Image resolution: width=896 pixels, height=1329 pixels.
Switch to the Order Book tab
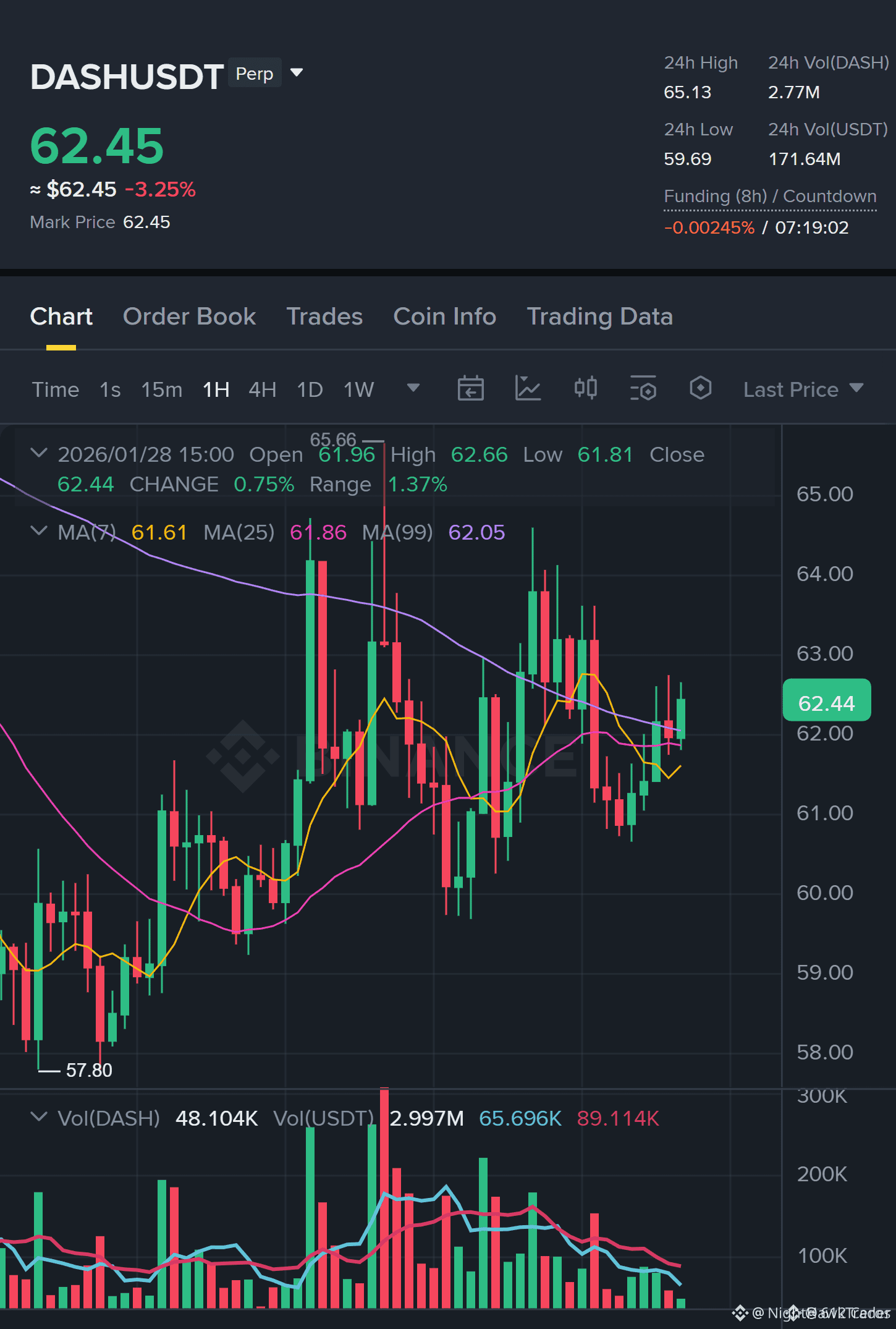click(x=189, y=316)
